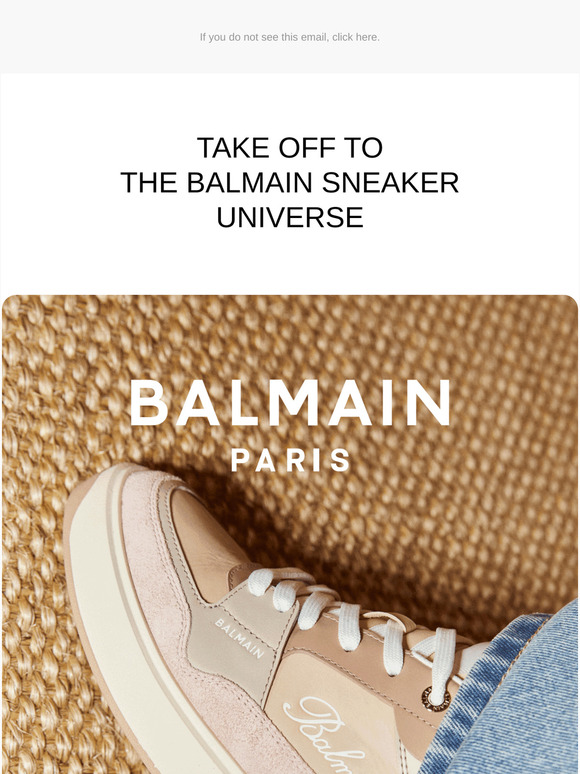Click the letter B of the BALMAIN logo
The height and width of the screenshot is (774, 580).
point(149,403)
